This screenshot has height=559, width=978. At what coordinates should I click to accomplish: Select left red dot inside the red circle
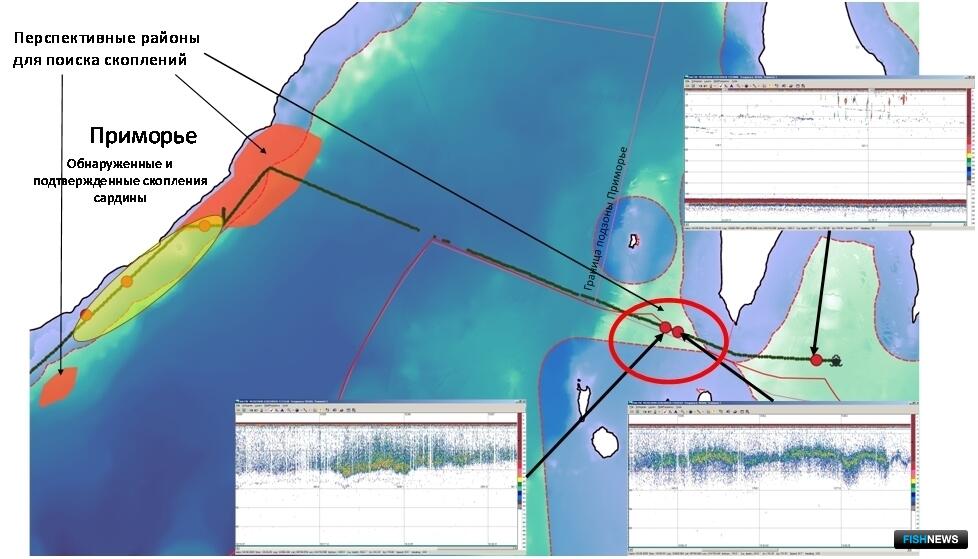coord(665,327)
